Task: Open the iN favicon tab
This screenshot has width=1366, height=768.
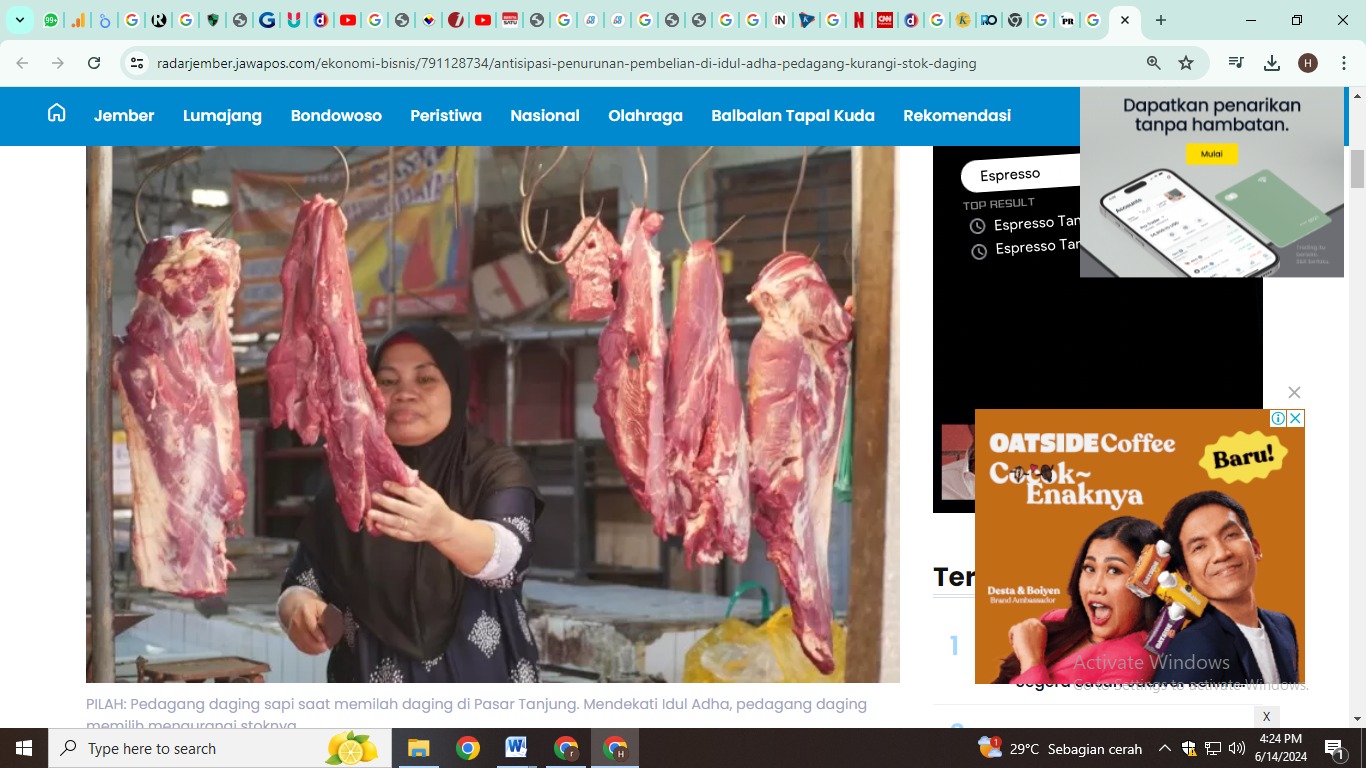Action: click(x=780, y=20)
